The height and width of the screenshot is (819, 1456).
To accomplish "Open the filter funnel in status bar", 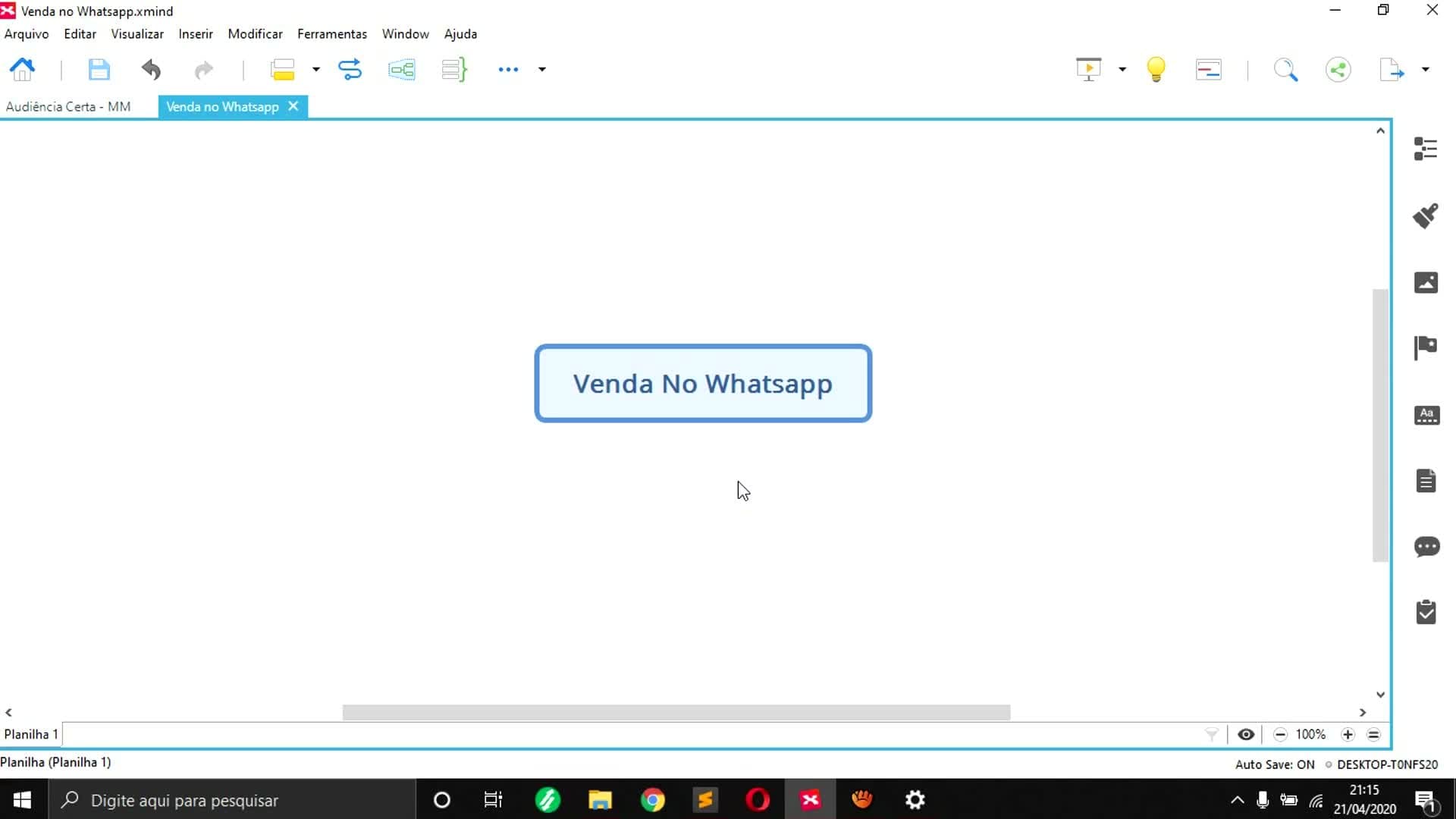I will pyautogui.click(x=1211, y=734).
